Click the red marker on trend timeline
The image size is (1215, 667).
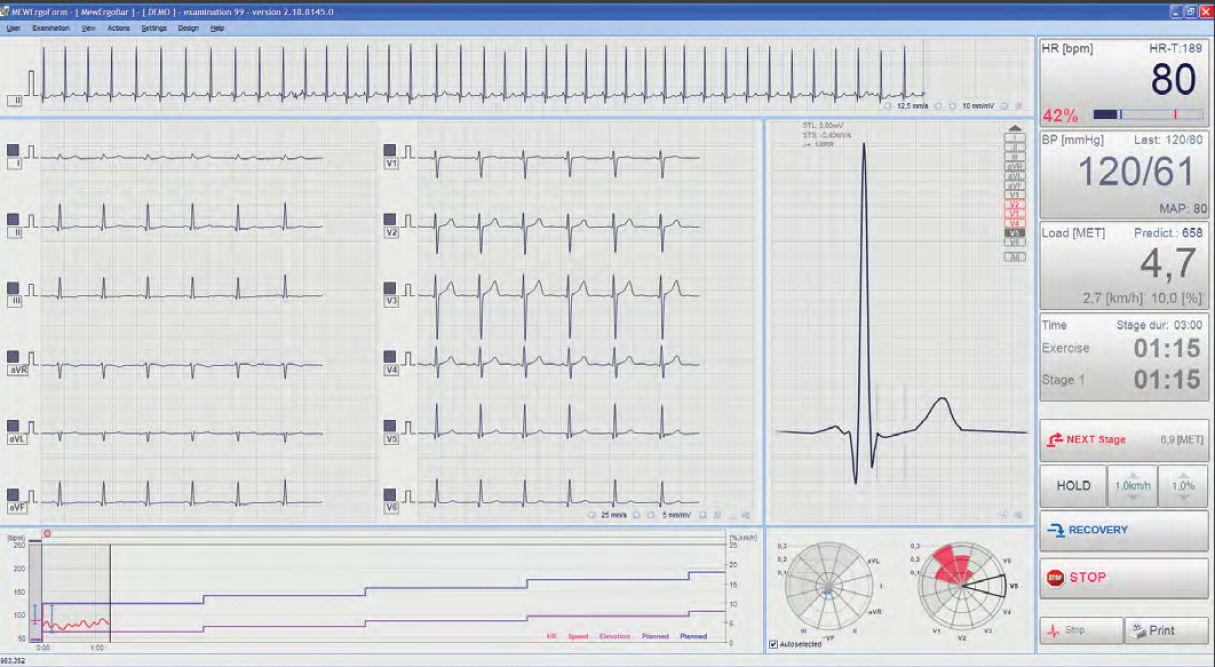tap(47, 534)
